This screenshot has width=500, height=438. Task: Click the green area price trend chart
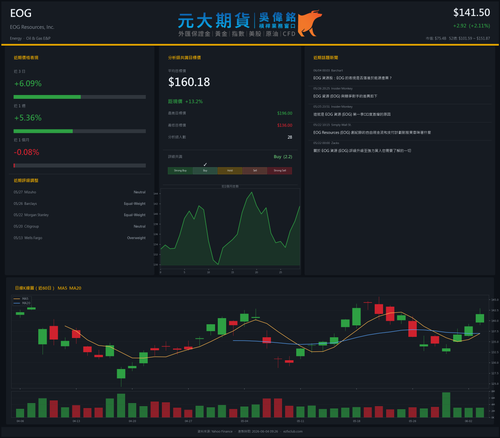point(230,228)
